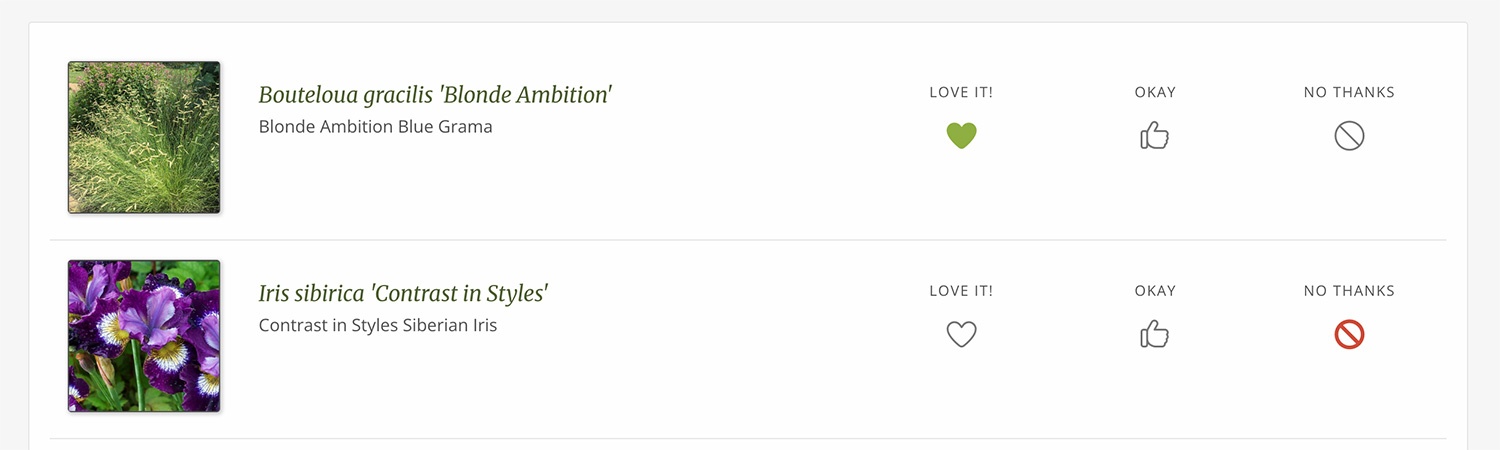
Task: Click the OKAY label in Siberian Iris row
Action: coord(1155,291)
